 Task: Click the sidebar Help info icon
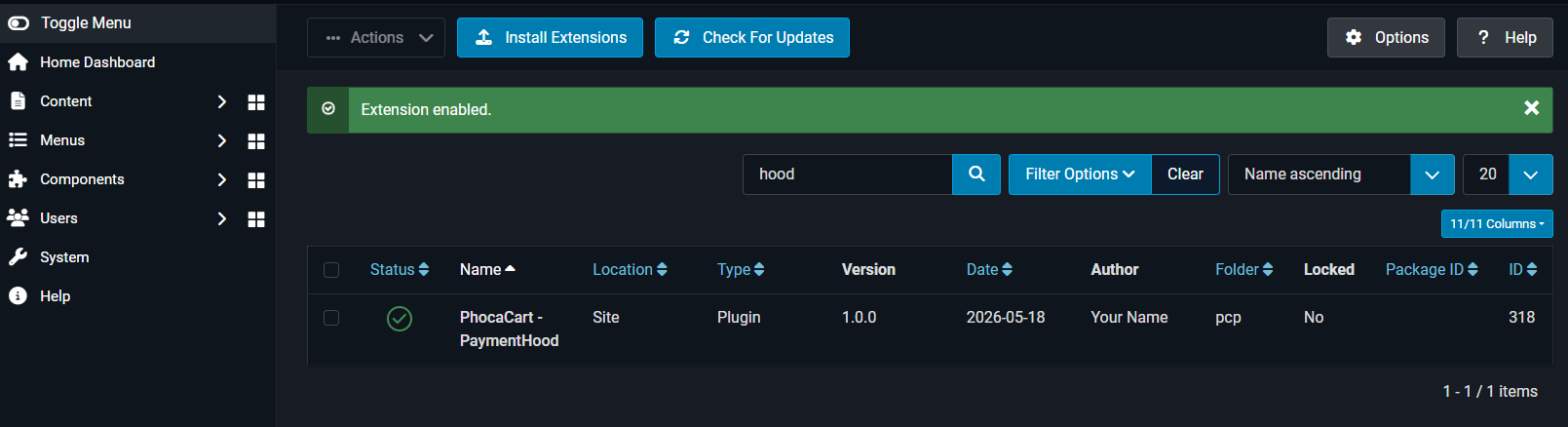click(x=18, y=295)
